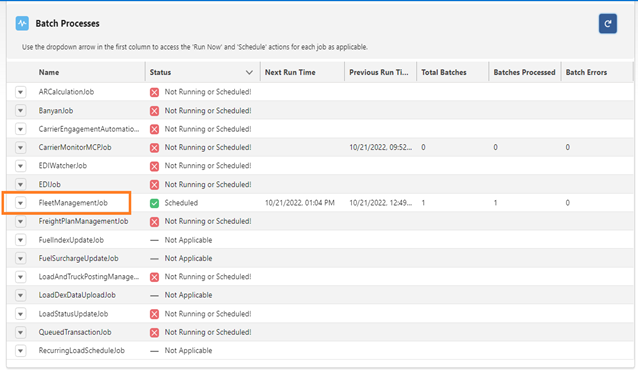The image size is (638, 373).
Task: Click the 'Batch Processes' panel title
Action: tap(68, 24)
